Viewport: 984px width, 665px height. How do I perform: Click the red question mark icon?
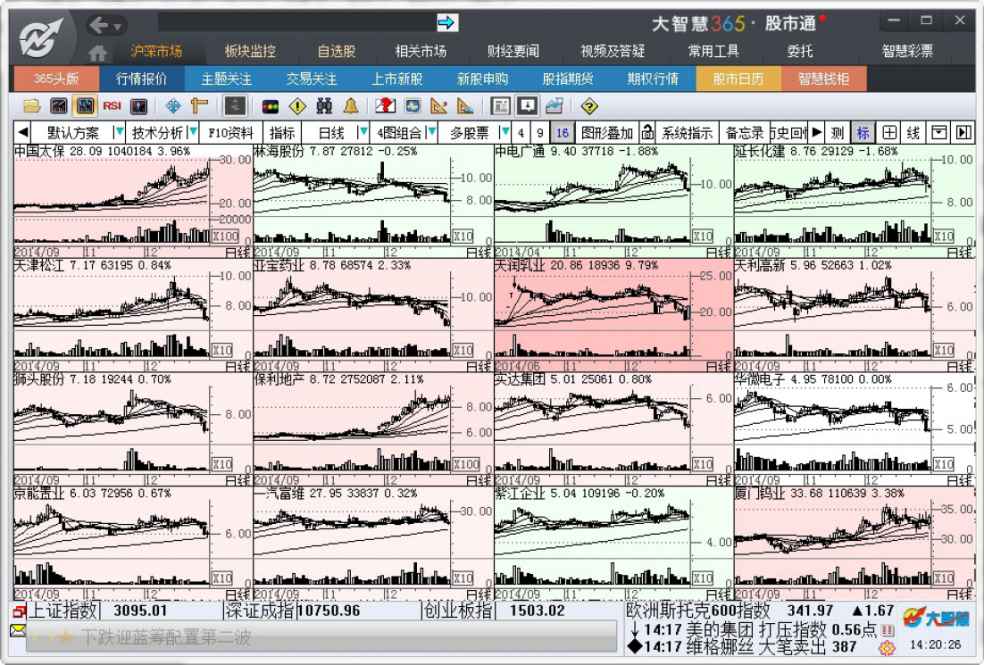(x=385, y=106)
